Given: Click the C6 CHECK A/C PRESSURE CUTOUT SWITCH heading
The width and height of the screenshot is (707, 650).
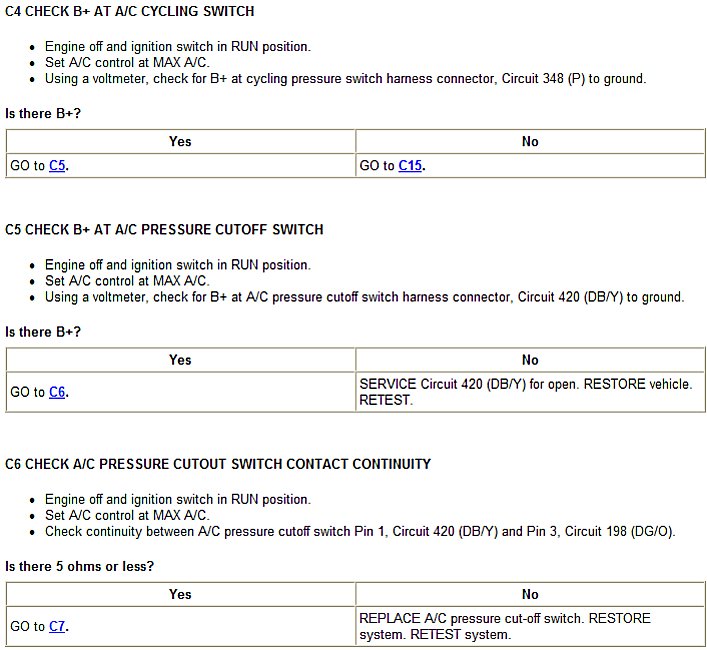Looking at the screenshot, I should pos(218,464).
